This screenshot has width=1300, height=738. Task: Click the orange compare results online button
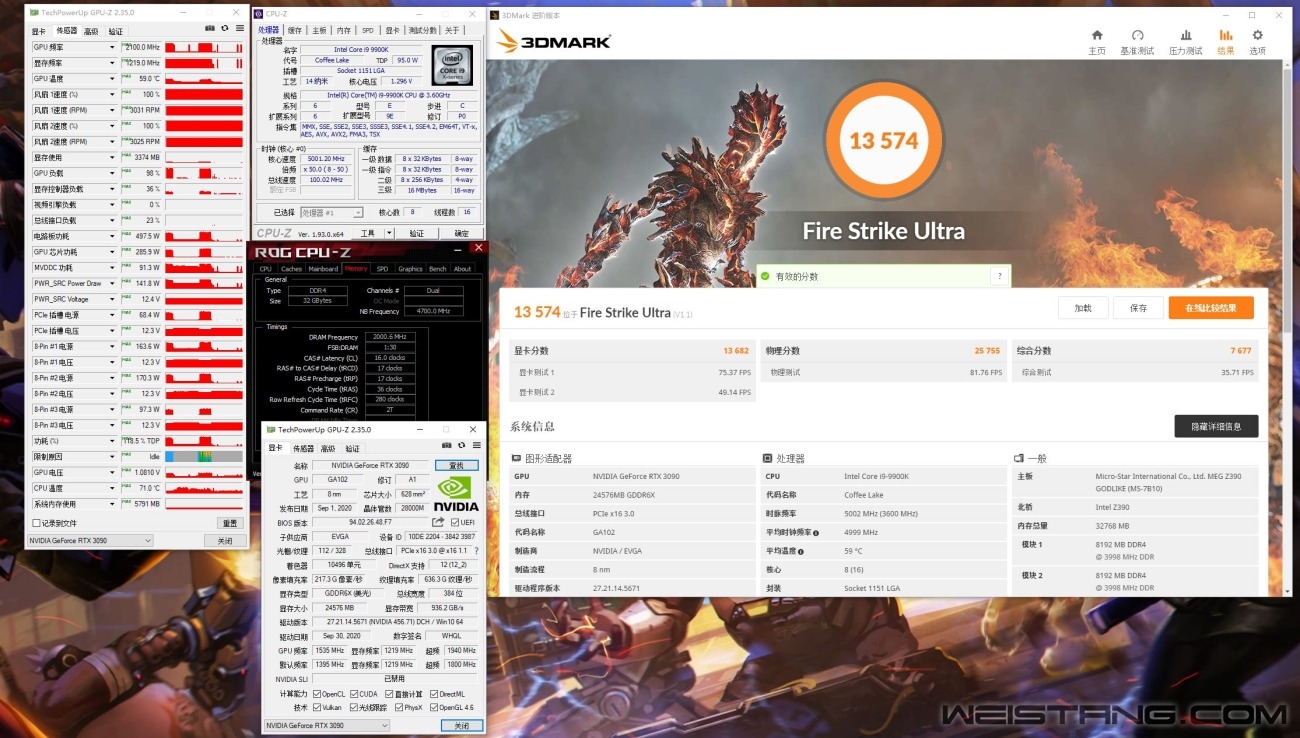[1210, 308]
